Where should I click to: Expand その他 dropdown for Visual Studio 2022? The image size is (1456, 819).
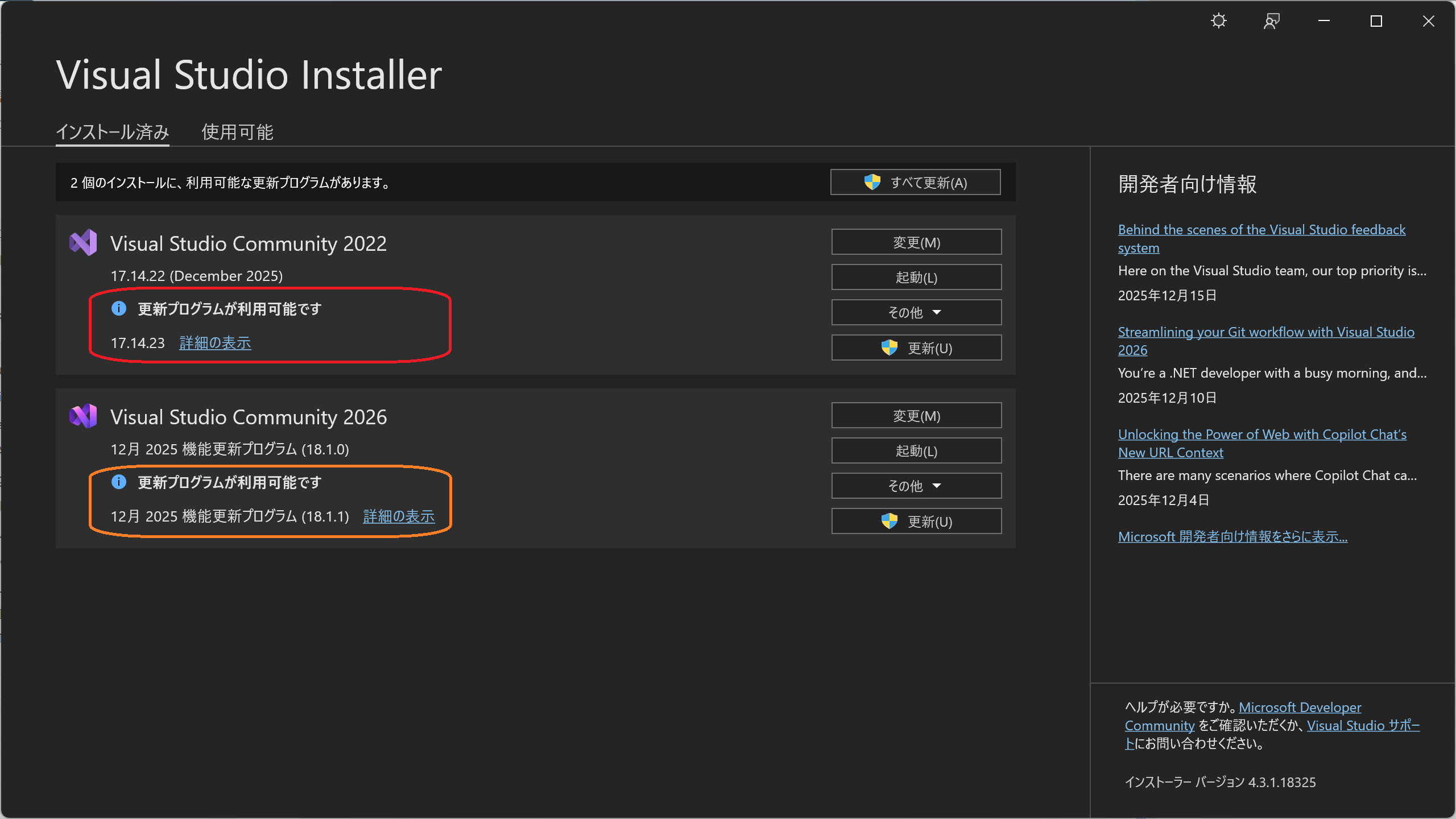click(916, 312)
